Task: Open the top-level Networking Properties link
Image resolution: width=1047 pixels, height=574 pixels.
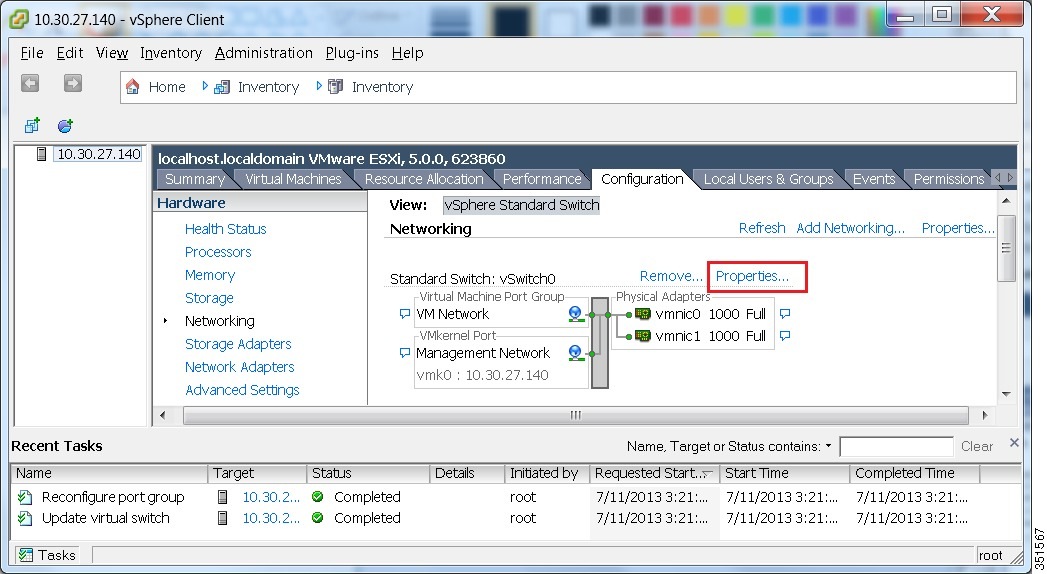Action: (x=958, y=228)
